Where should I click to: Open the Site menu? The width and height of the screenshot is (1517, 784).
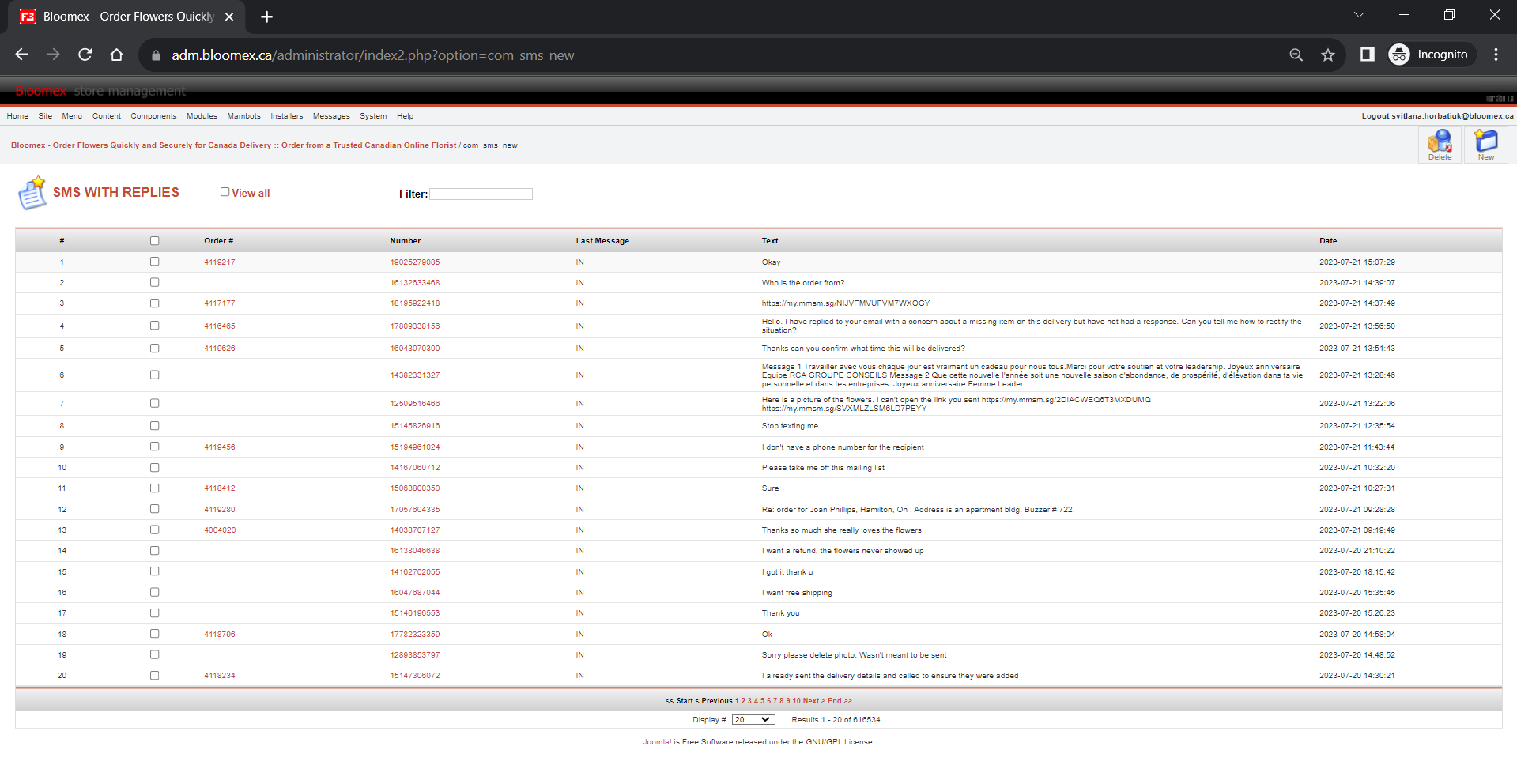coord(45,116)
